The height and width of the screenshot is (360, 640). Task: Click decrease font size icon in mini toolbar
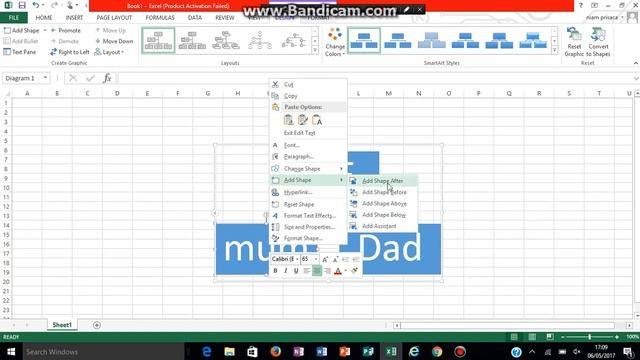click(x=336, y=259)
